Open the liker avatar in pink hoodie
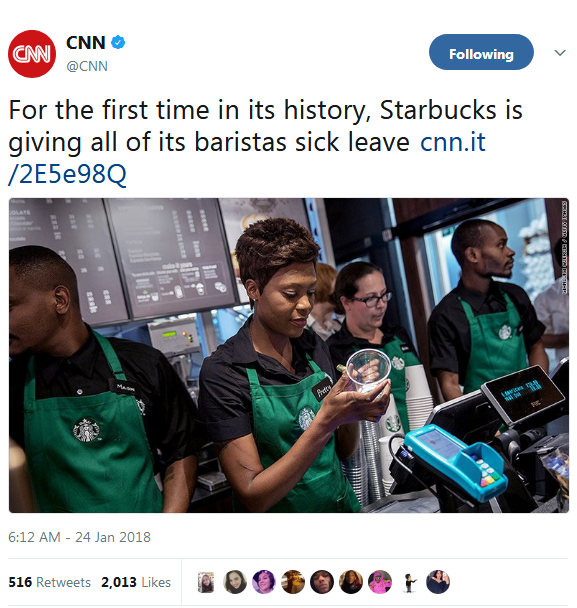577x608 pixels. pyautogui.click(x=380, y=582)
